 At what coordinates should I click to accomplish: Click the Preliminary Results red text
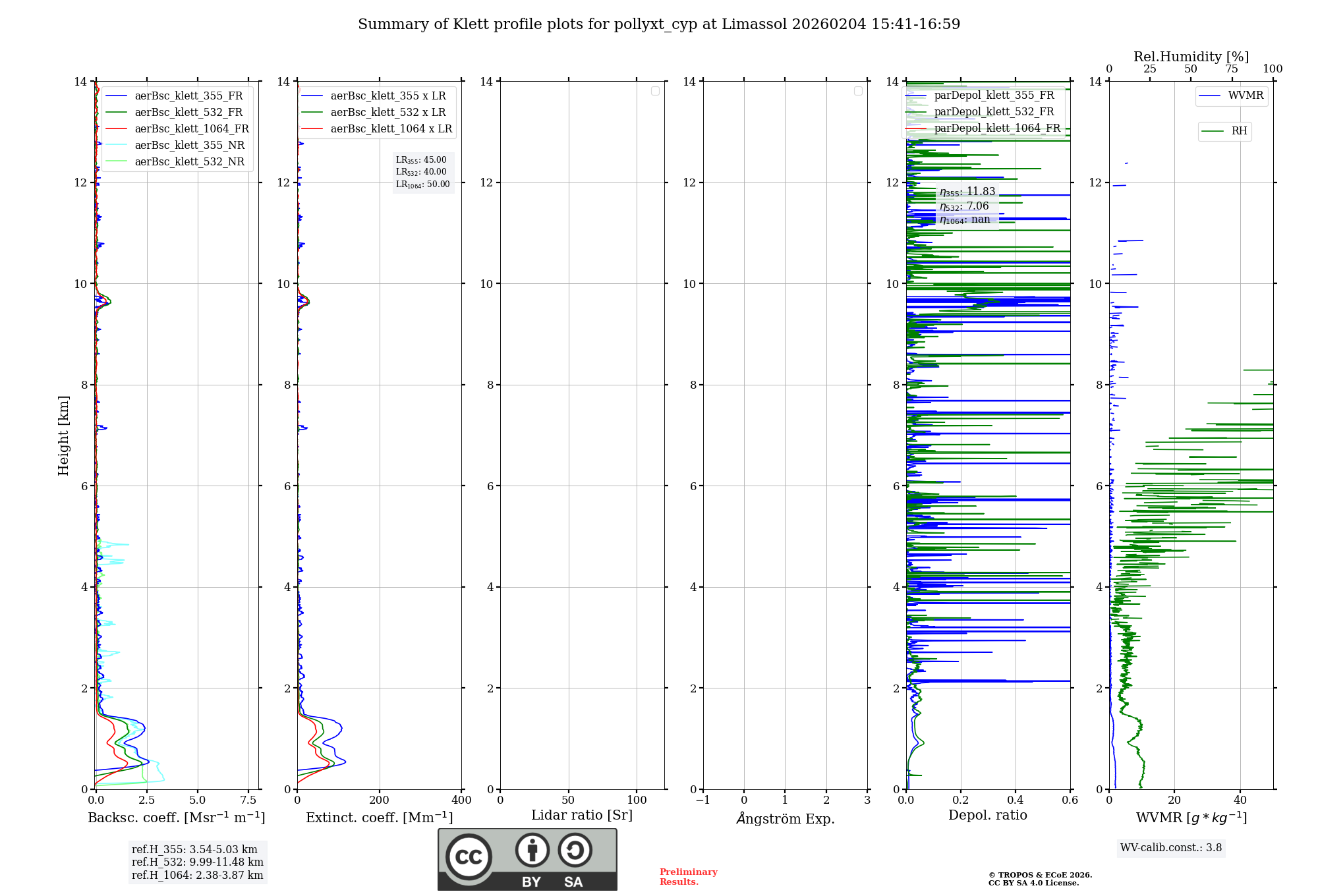689,877
